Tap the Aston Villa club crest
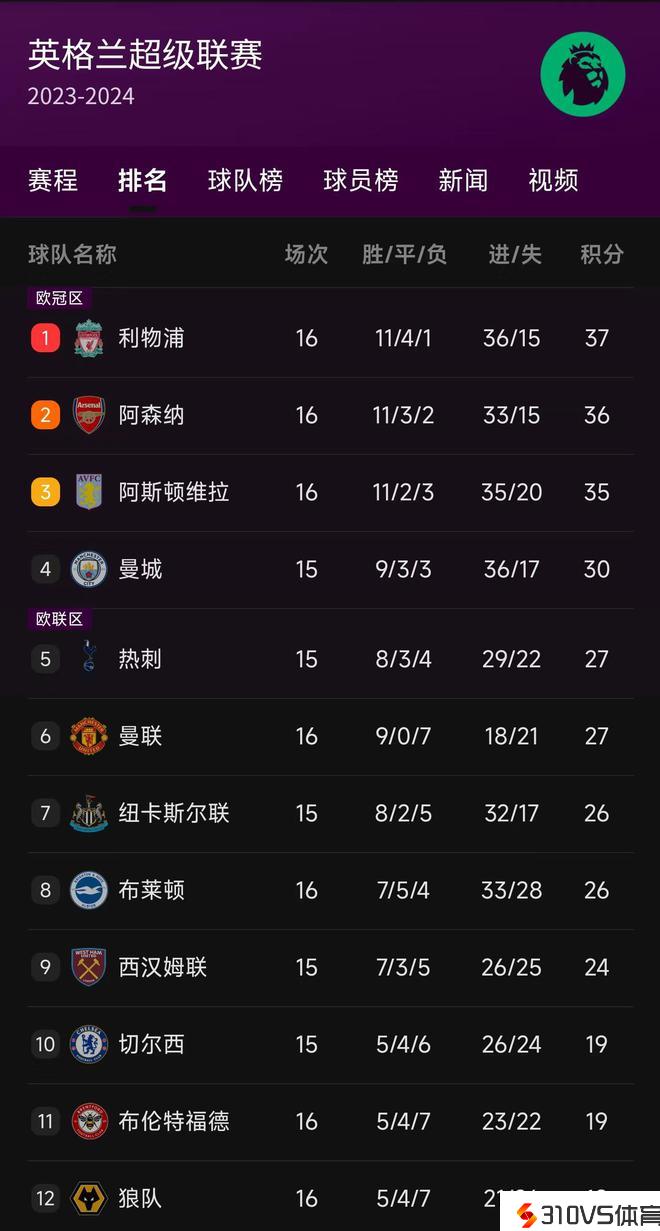The height and width of the screenshot is (1231, 660). click(x=89, y=492)
